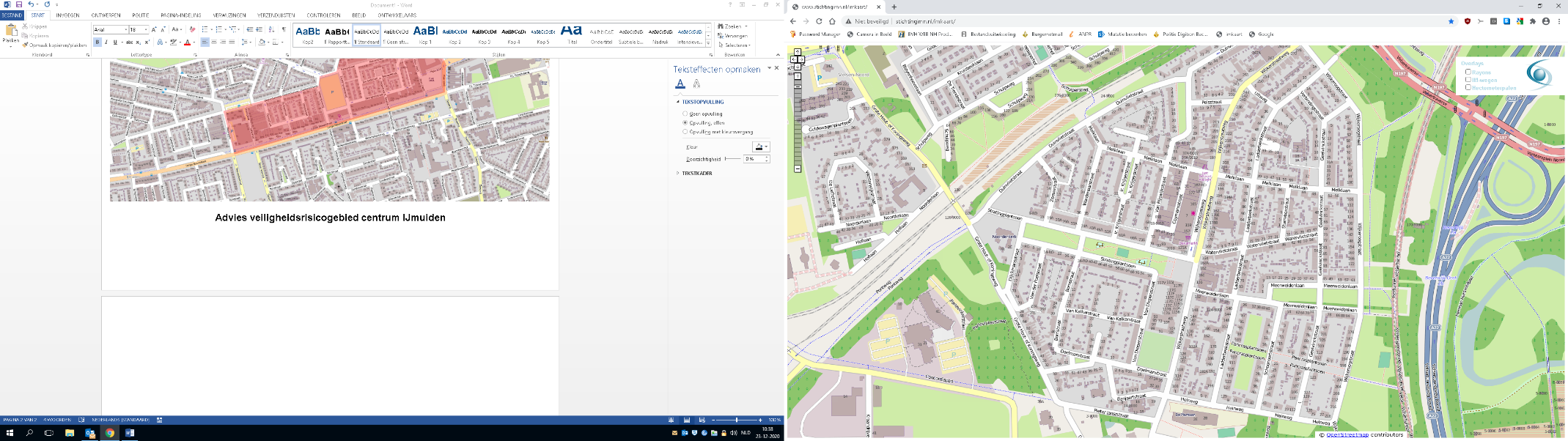The width and height of the screenshot is (1568, 441).
Task: Center-align the paragraph text
Action: (214, 42)
